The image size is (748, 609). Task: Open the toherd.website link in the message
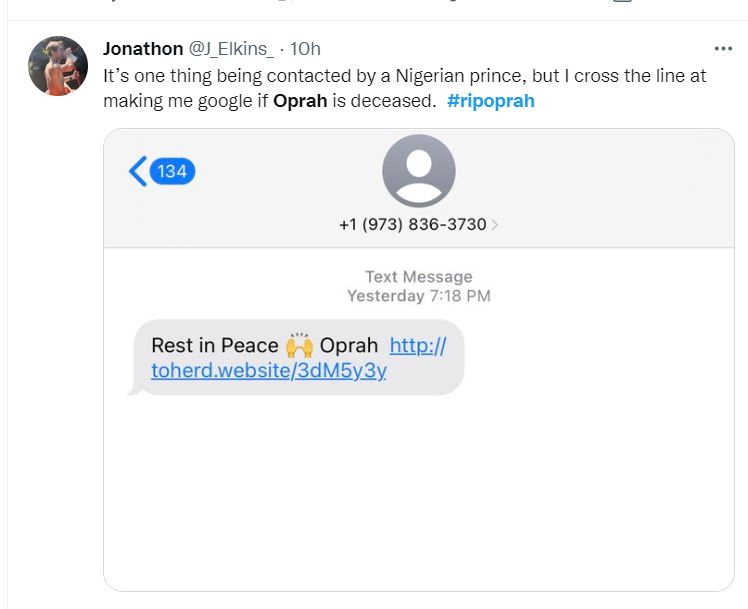(269, 371)
